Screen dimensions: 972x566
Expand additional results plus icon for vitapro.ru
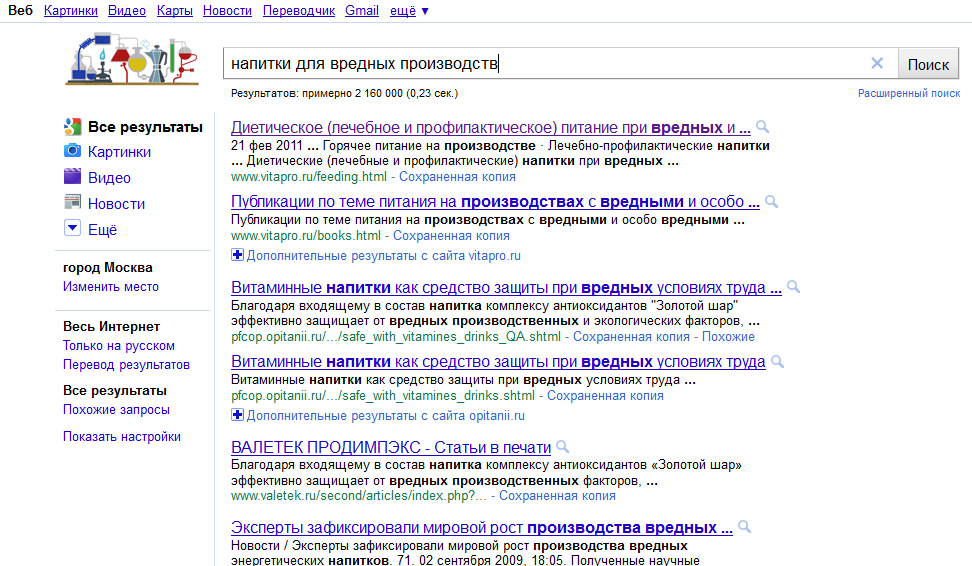coord(237,255)
